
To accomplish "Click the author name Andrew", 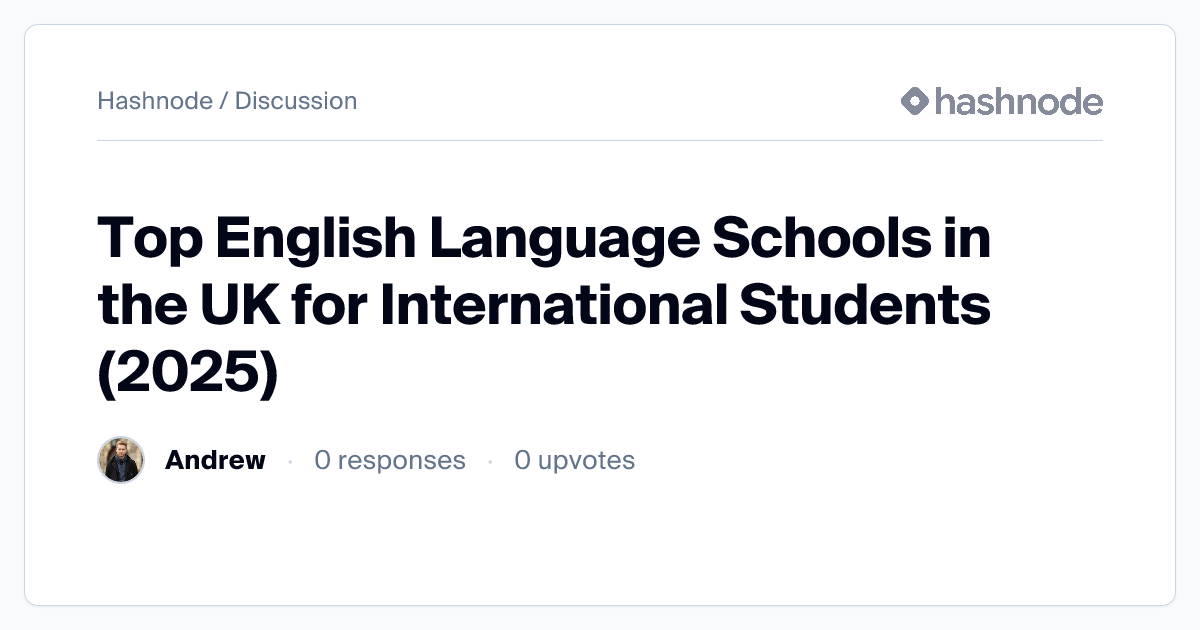I will point(215,460).
